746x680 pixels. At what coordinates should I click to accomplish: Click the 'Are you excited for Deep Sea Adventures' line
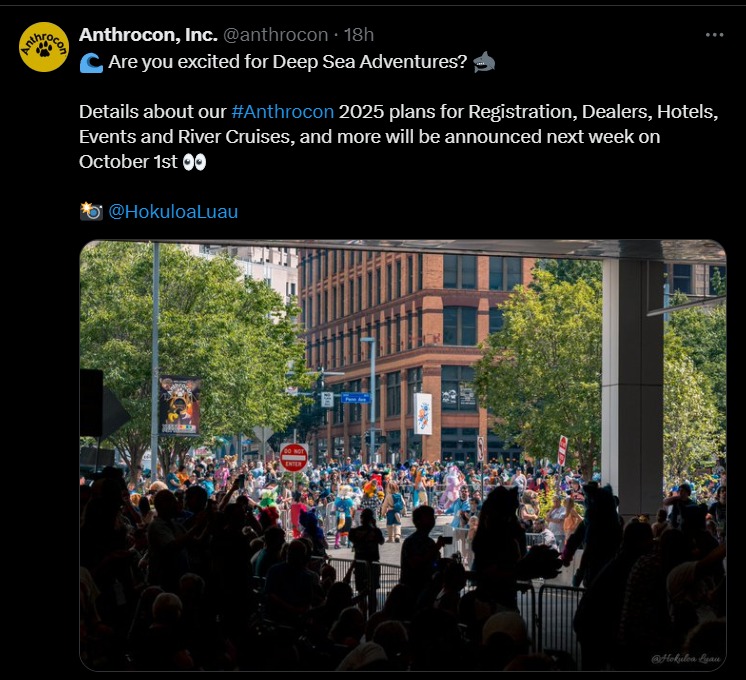point(287,62)
